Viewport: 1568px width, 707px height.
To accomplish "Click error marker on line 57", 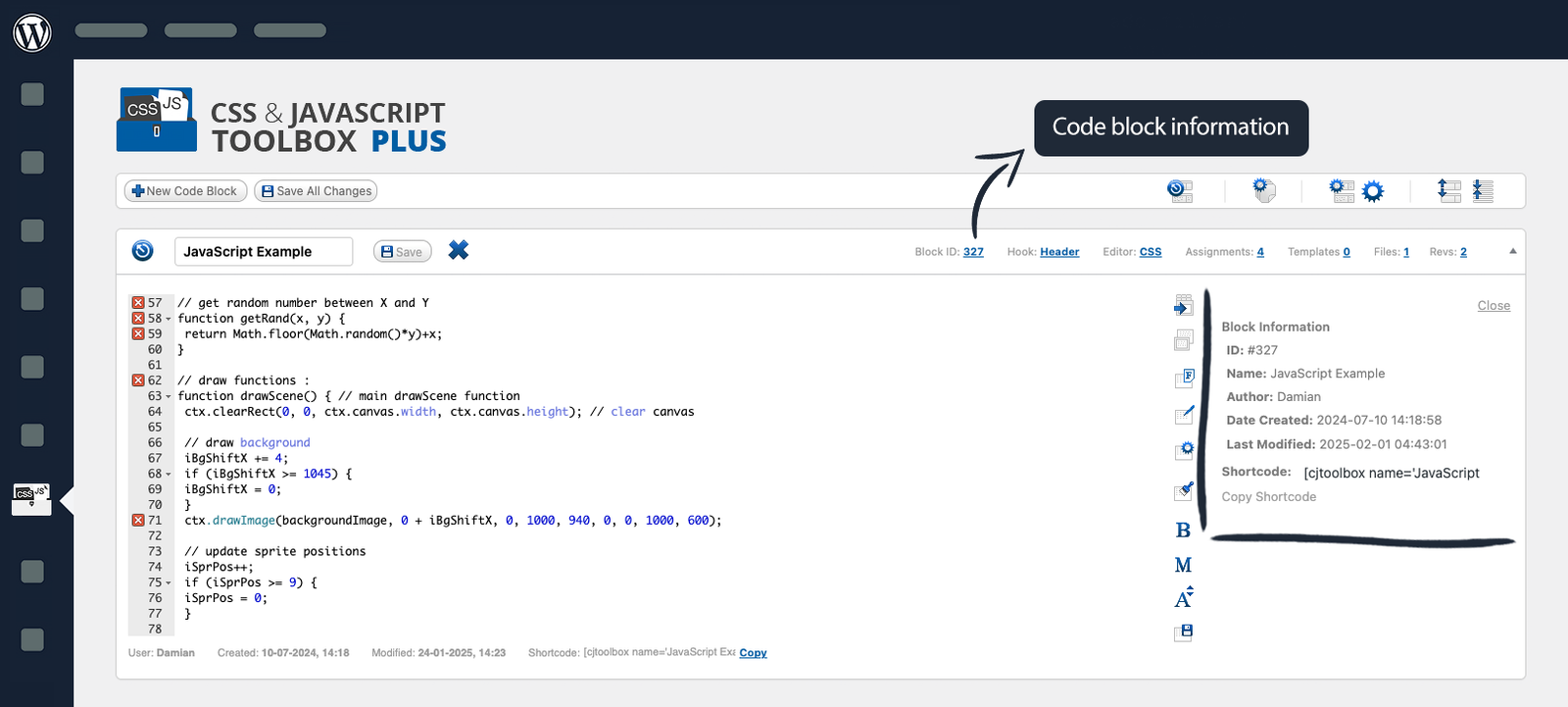I will click(x=138, y=303).
